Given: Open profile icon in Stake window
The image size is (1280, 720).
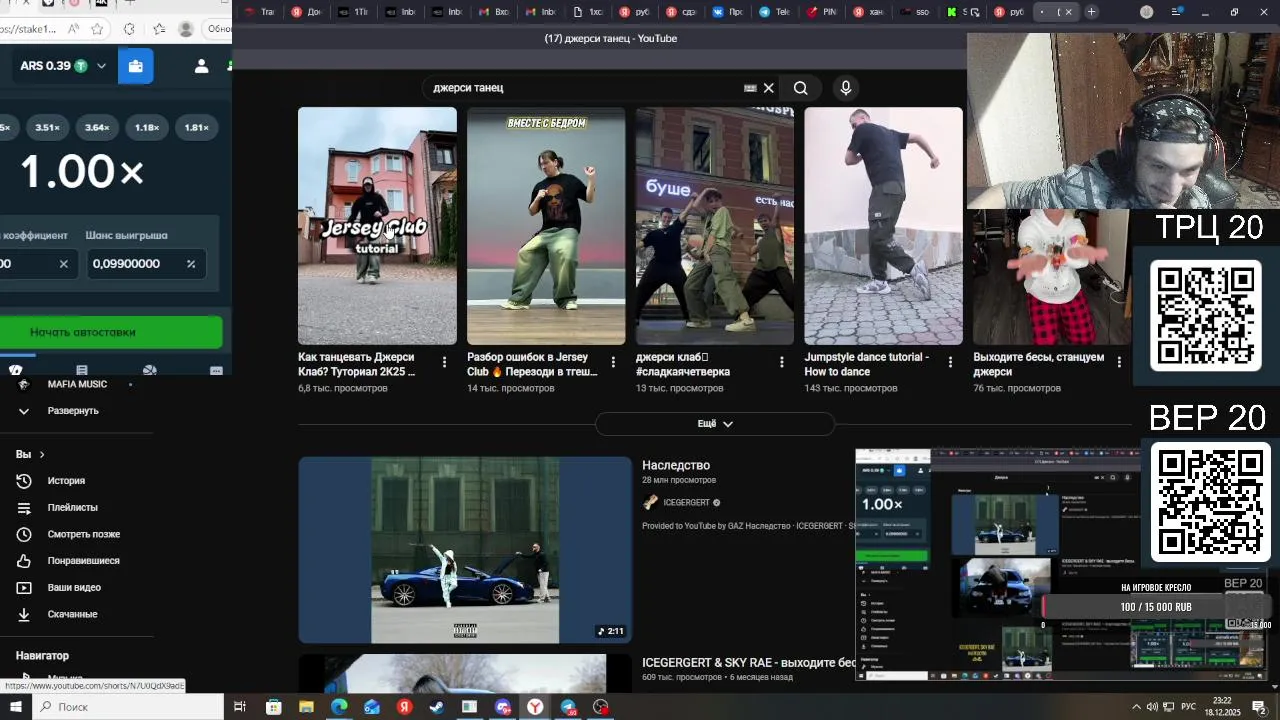Looking at the screenshot, I should (x=201, y=66).
